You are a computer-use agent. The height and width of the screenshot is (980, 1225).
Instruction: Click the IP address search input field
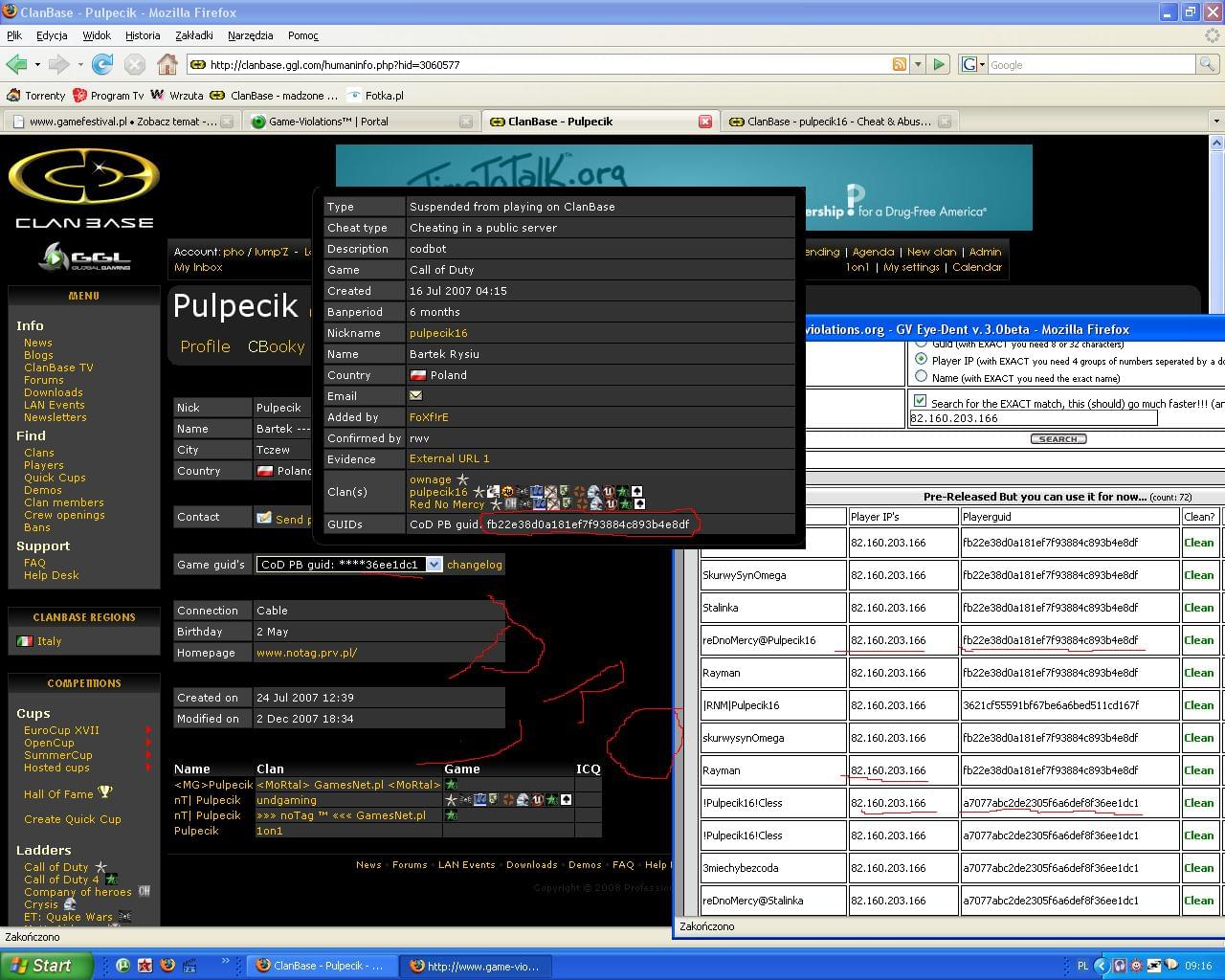[1032, 418]
